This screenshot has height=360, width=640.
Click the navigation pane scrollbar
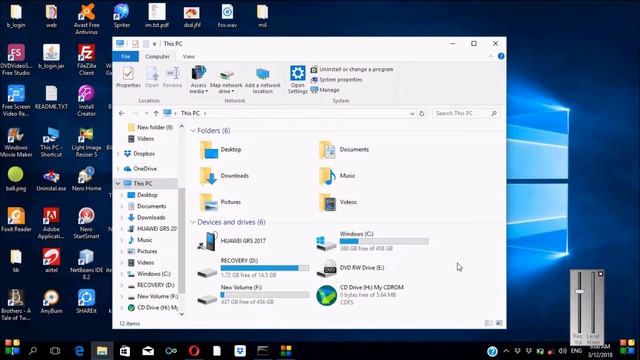click(182, 240)
